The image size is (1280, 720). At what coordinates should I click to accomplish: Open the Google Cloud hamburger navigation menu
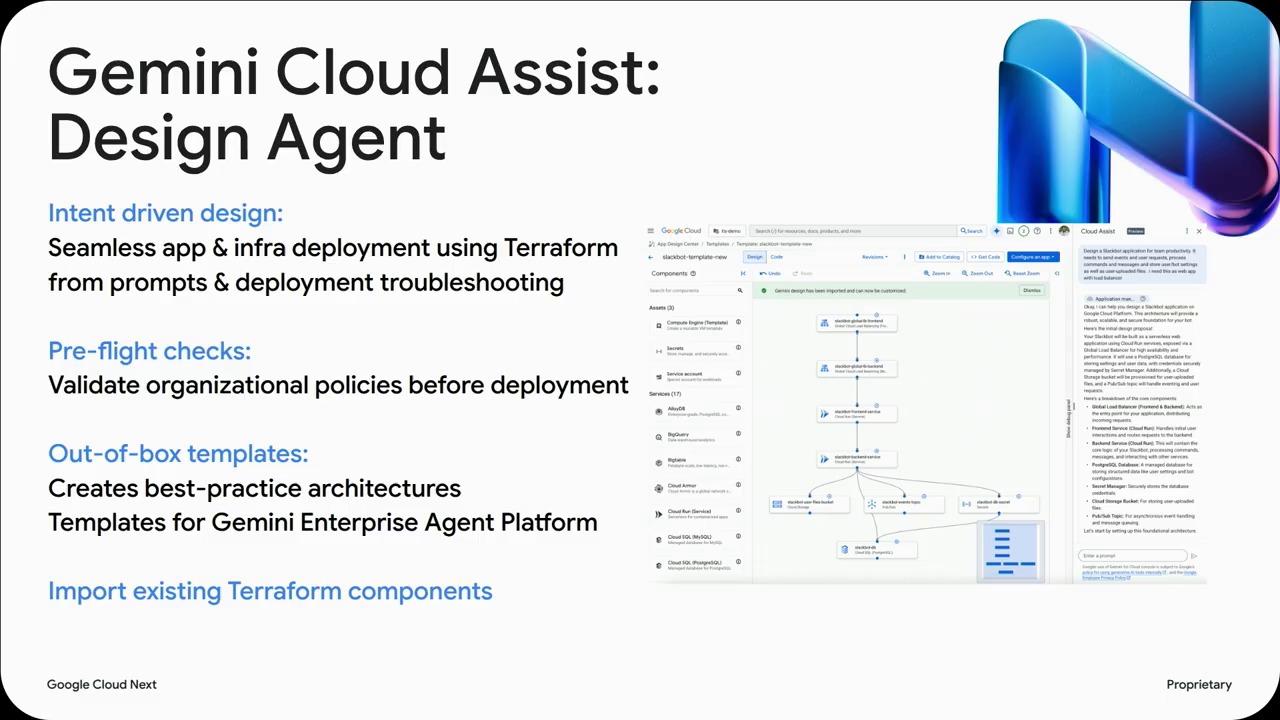coord(651,231)
